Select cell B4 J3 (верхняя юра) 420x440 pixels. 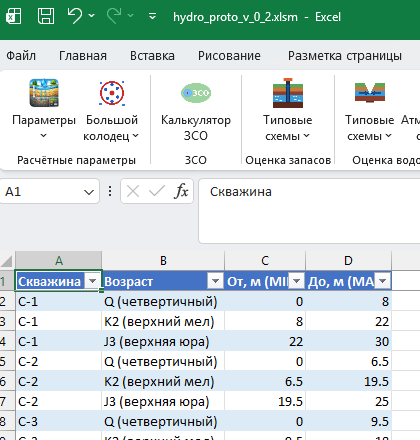[x=163, y=341]
